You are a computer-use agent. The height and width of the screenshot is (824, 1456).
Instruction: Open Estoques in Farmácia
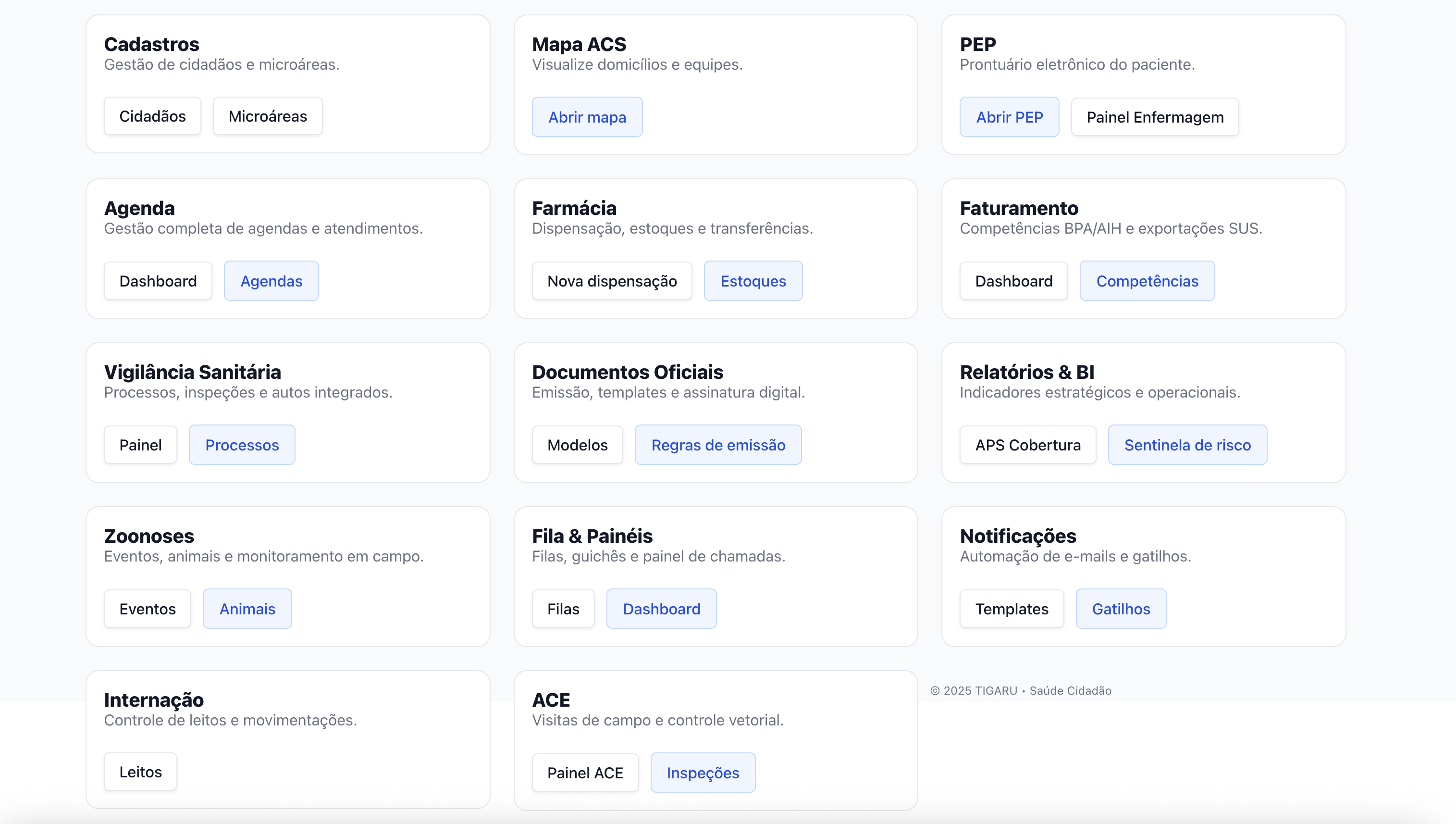coord(753,281)
